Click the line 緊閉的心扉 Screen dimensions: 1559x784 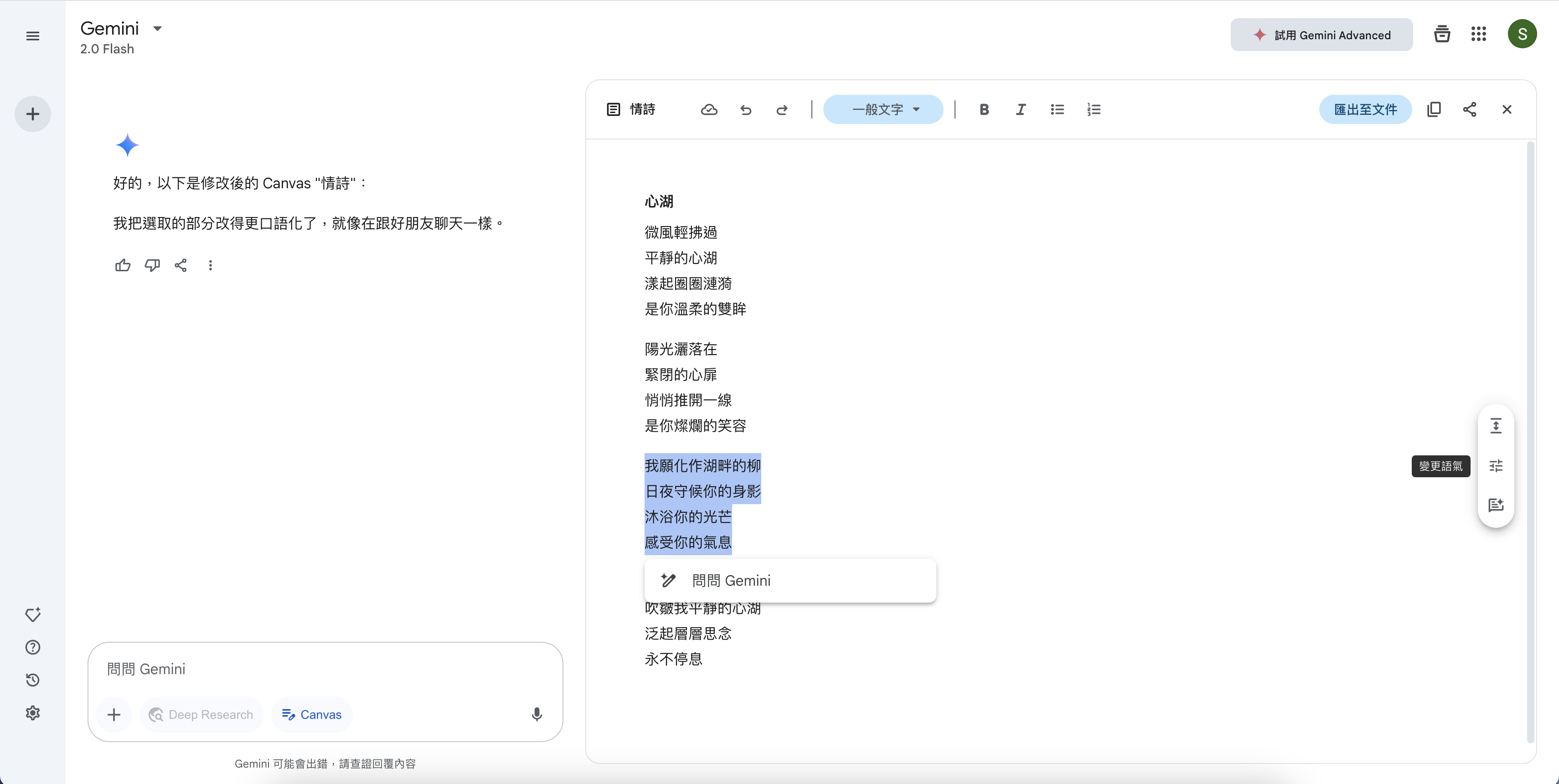pyautogui.click(x=681, y=375)
